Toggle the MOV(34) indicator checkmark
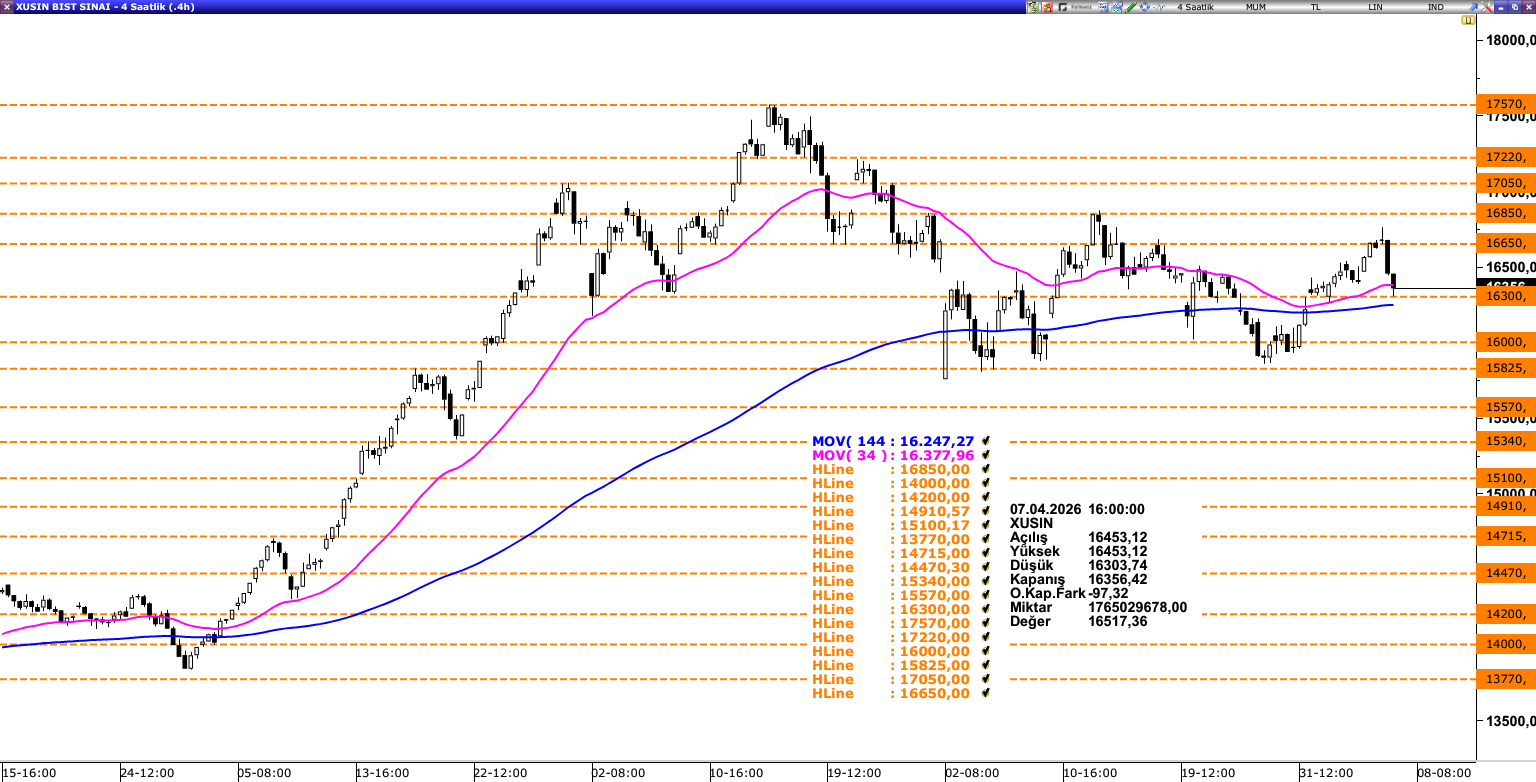 click(986, 455)
